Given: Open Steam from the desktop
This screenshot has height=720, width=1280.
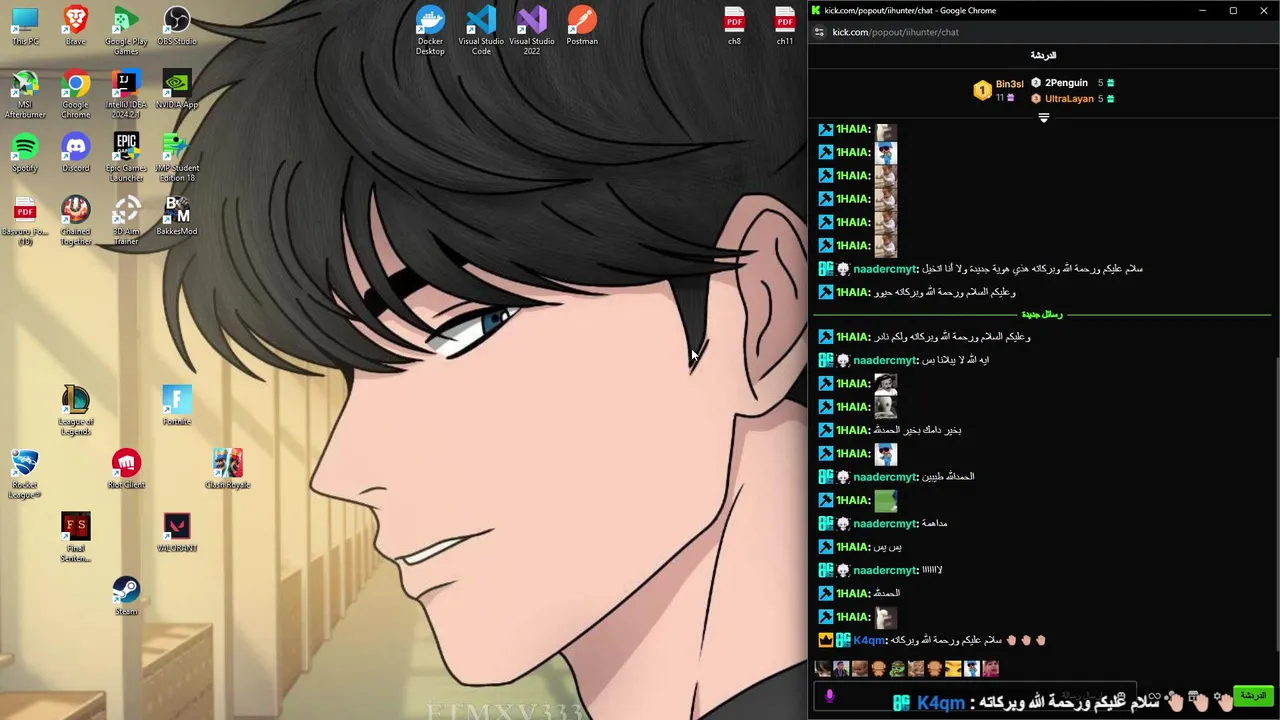Looking at the screenshot, I should (x=126, y=596).
